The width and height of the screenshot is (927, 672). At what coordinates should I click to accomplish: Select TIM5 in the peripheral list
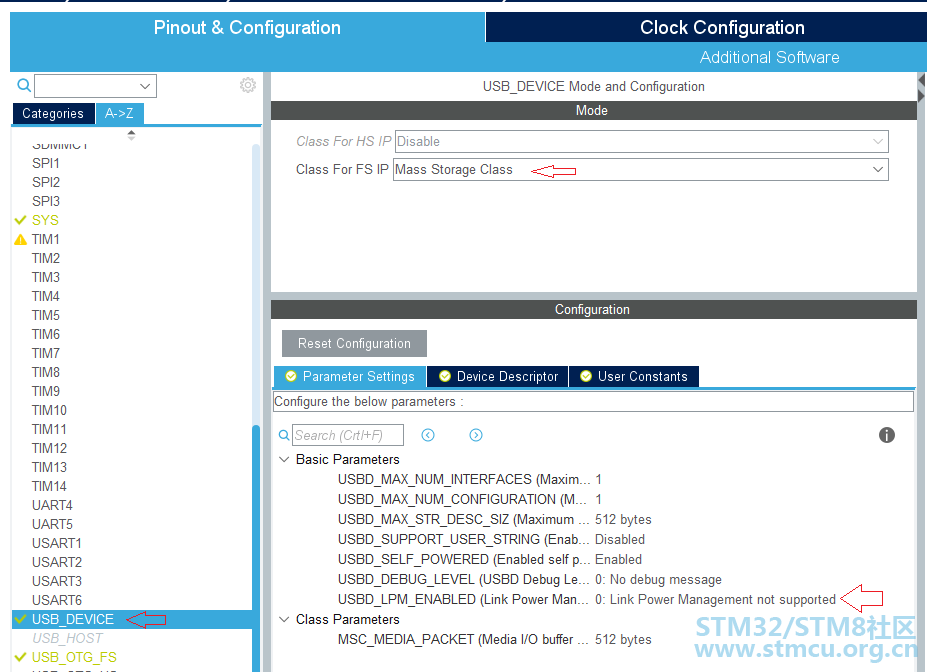[46, 315]
